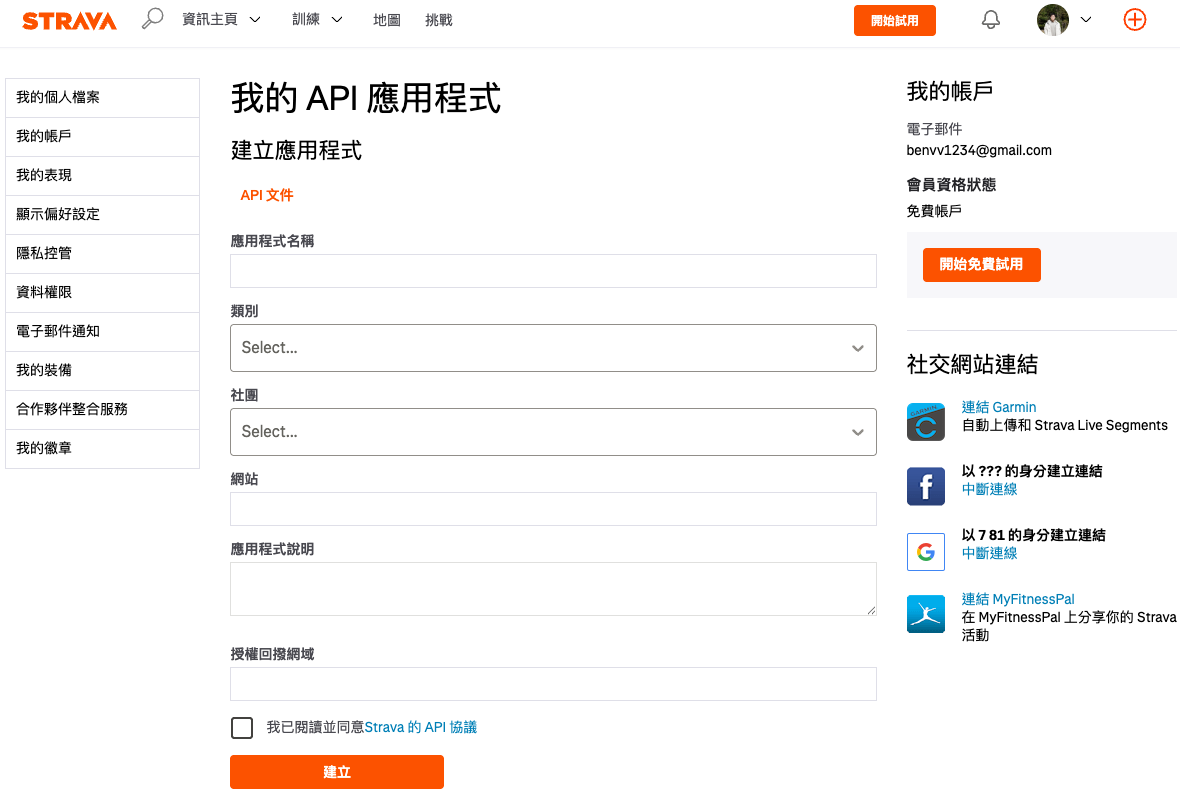Focus the 應用程式名稱 input field
This screenshot has height=801, width=1180.
[553, 271]
